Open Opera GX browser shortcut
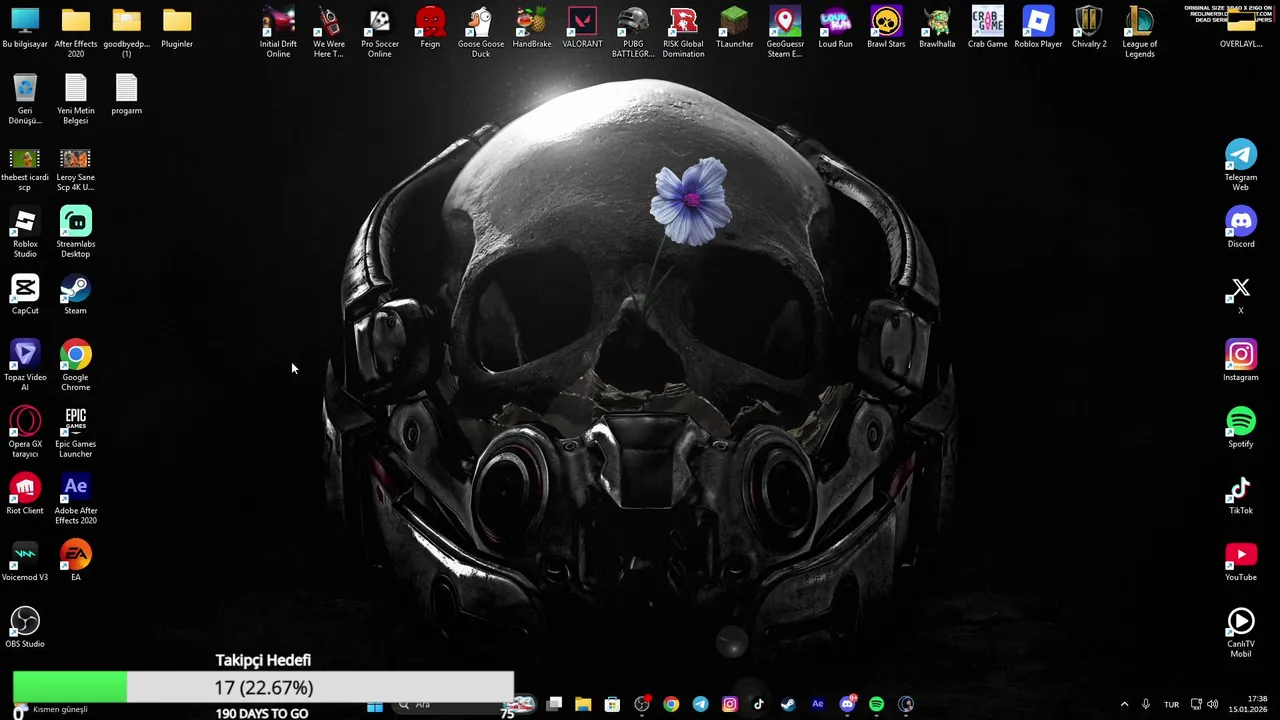This screenshot has width=1280, height=720. 25,433
